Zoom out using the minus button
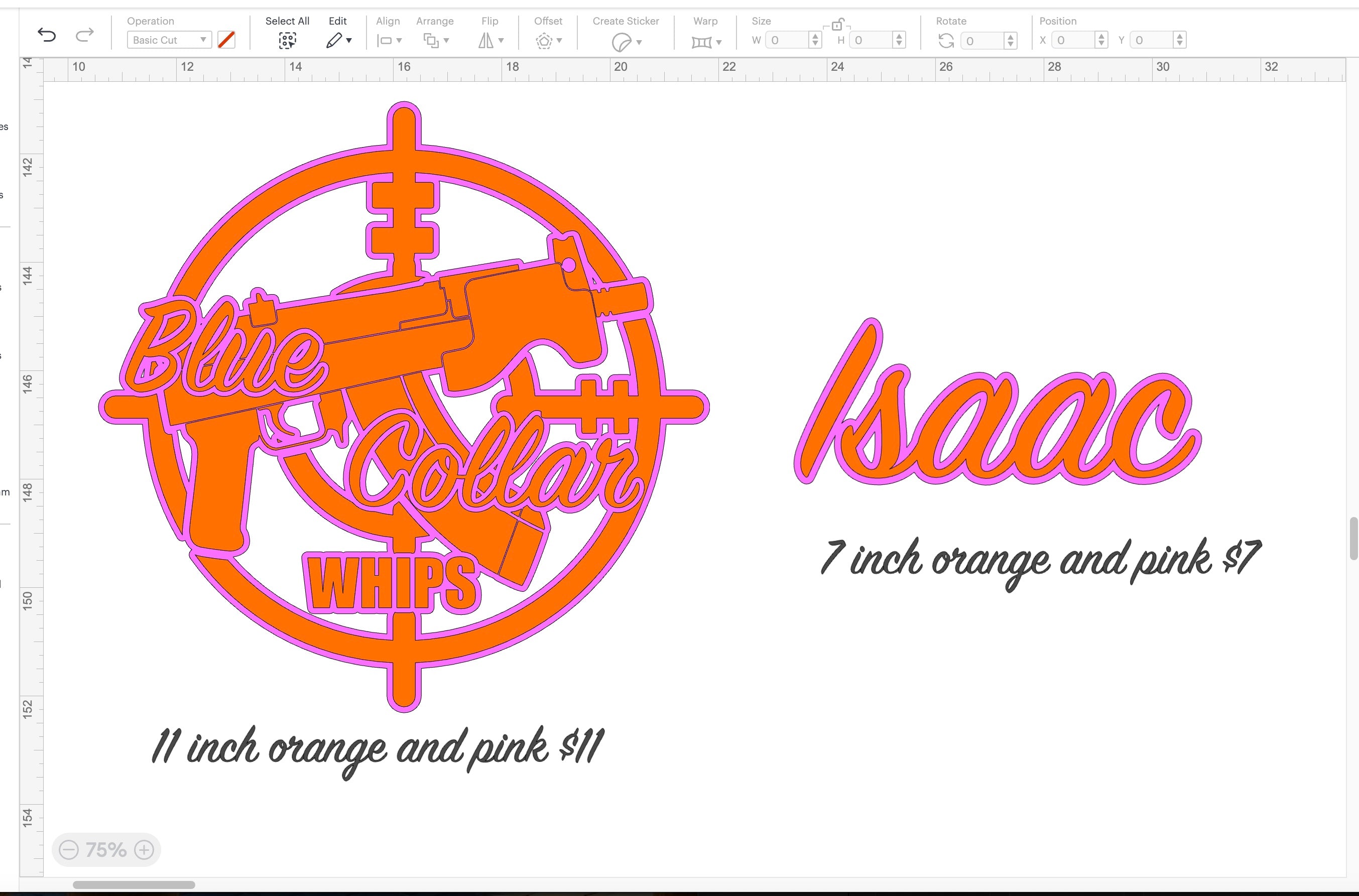Screen dimensions: 1359x896 [x=69, y=850]
